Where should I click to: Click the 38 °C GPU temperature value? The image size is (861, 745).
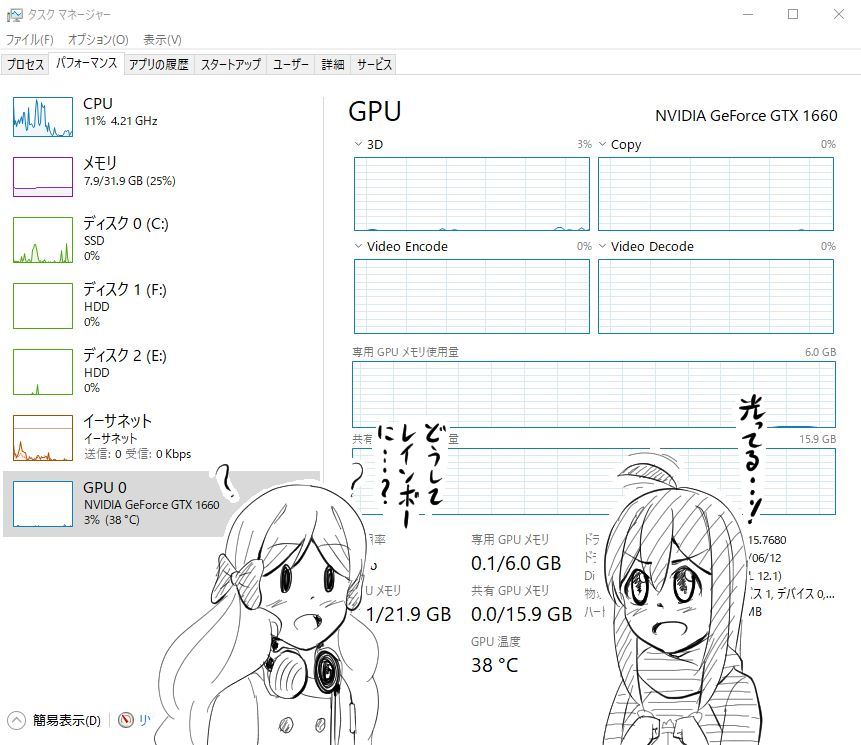(495, 665)
